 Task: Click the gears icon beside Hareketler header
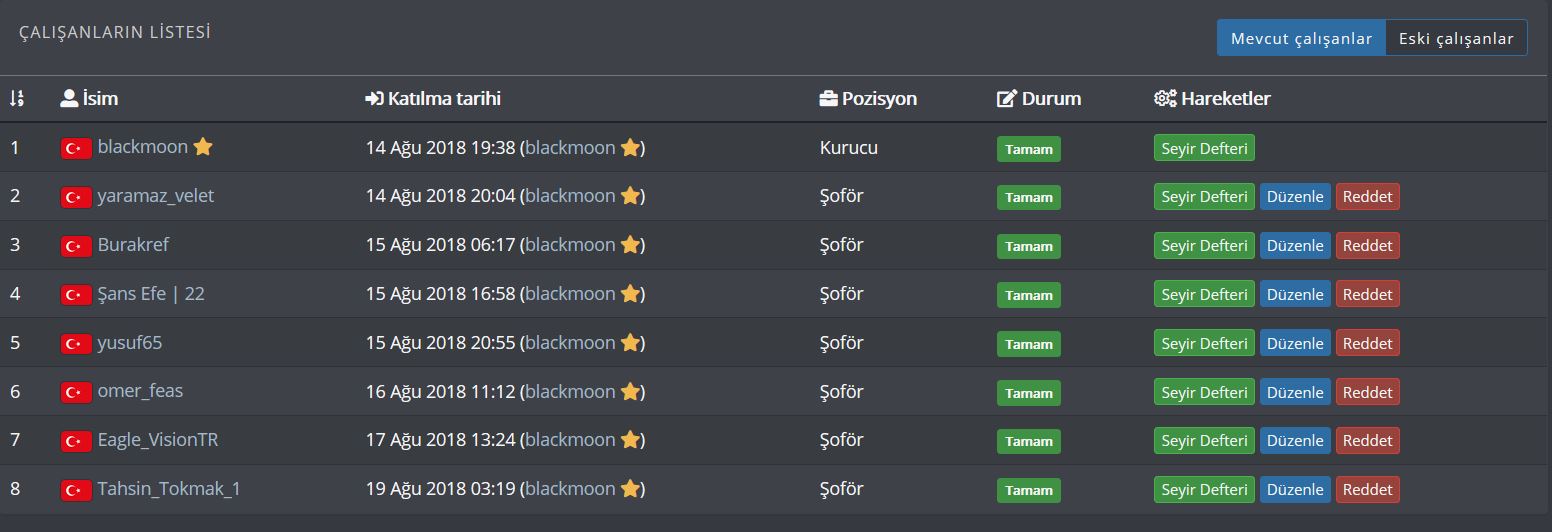1165,98
